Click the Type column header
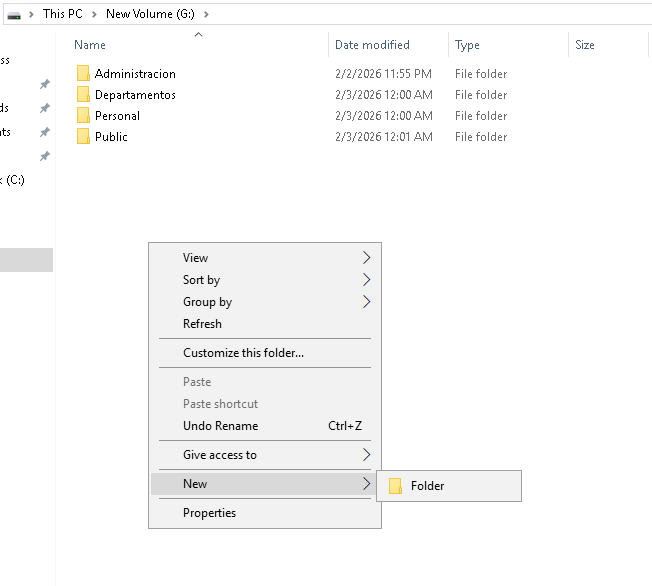This screenshot has width=652, height=586. (467, 45)
